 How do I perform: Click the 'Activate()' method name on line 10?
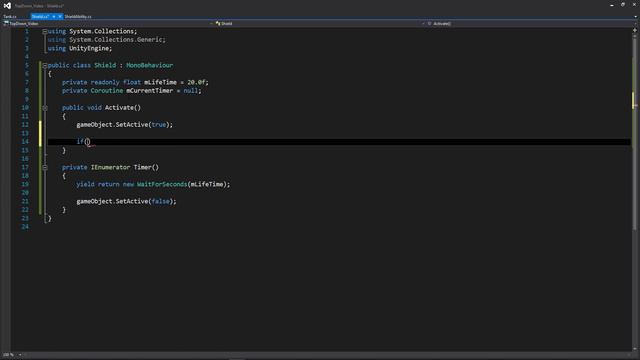(x=122, y=108)
